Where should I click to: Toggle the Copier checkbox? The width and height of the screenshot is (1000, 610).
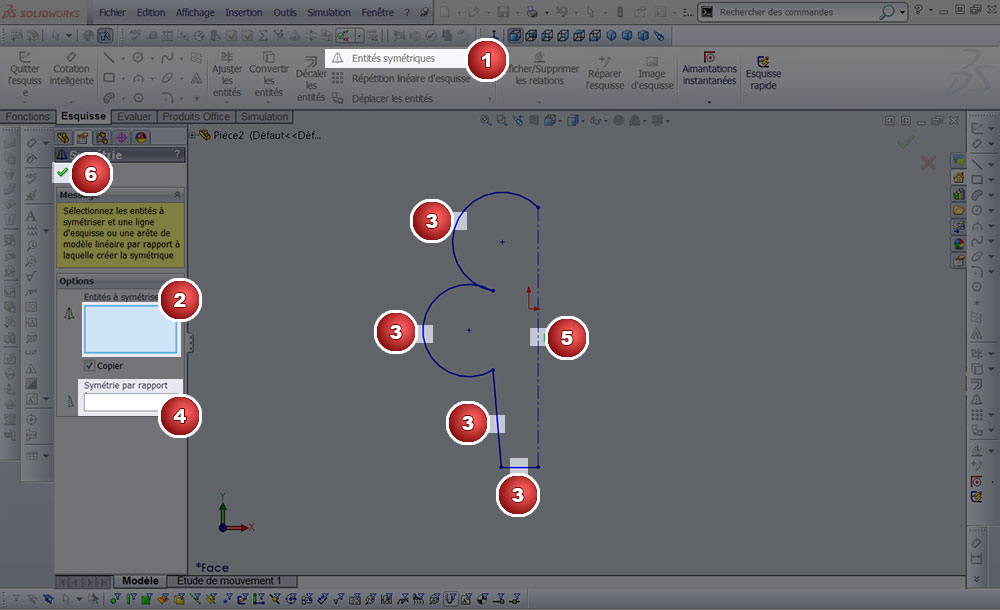point(89,366)
